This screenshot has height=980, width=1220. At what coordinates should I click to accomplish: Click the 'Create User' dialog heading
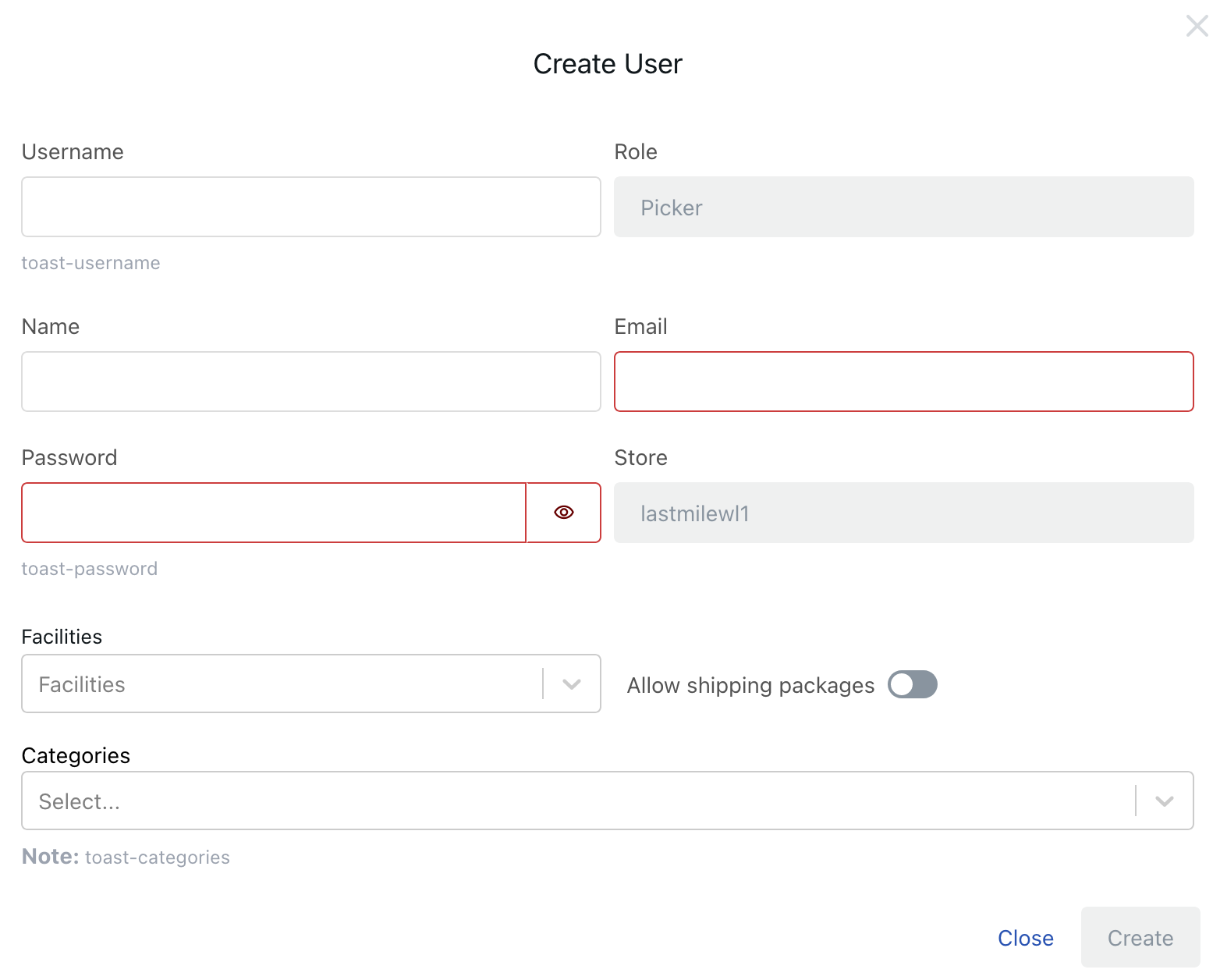coord(608,64)
